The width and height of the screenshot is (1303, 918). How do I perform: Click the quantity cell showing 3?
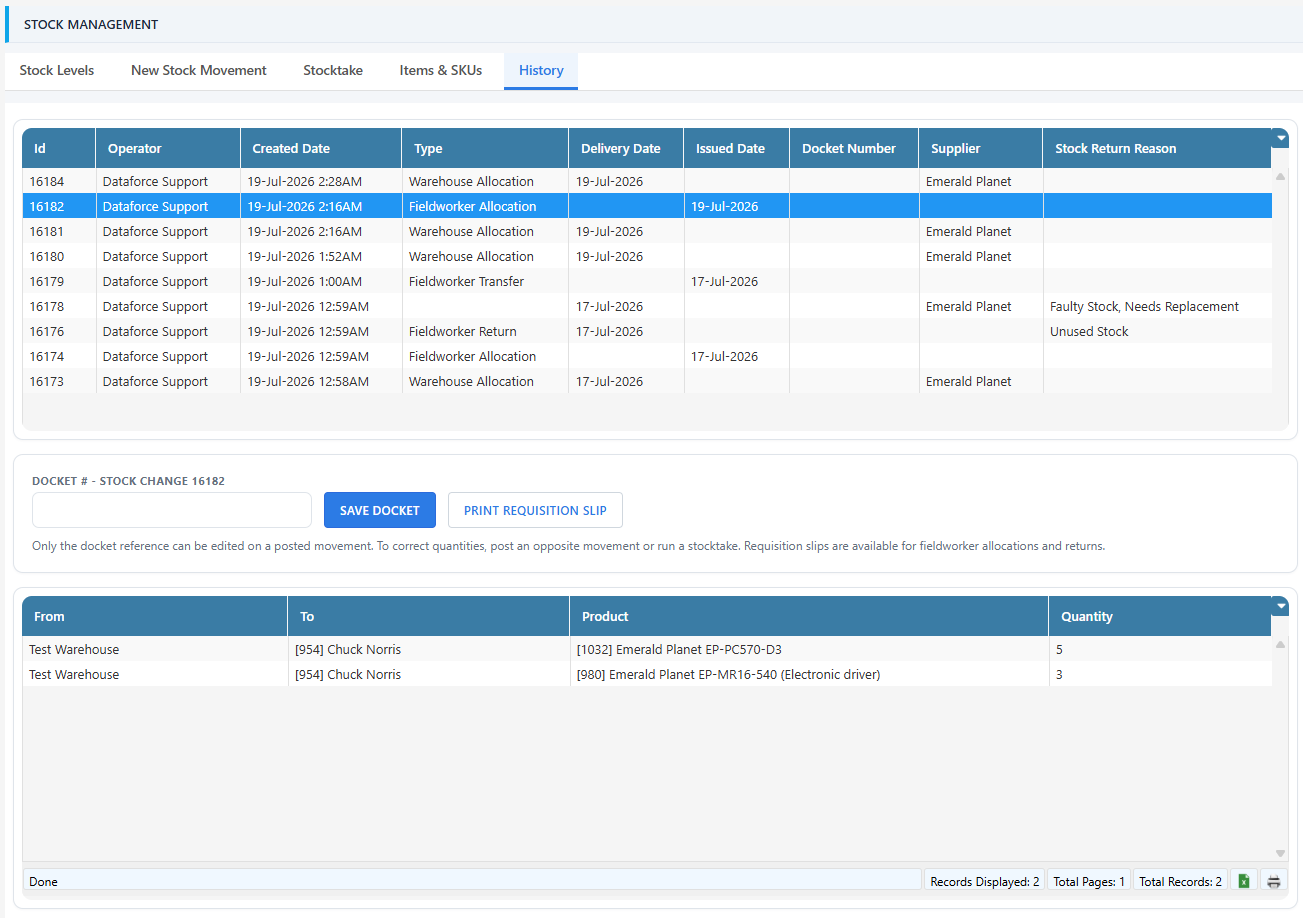point(1160,674)
